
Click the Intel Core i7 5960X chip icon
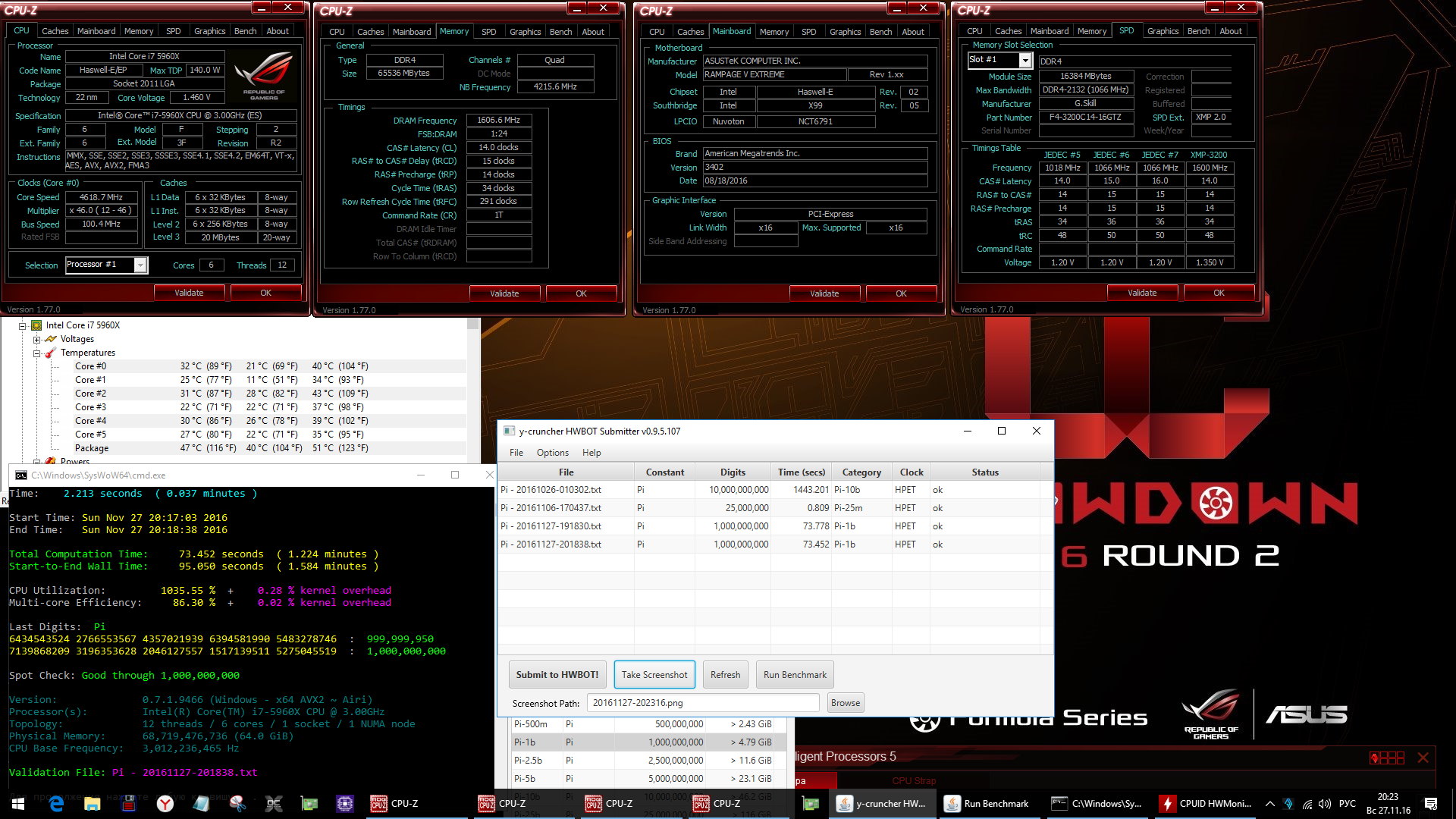click(36, 325)
